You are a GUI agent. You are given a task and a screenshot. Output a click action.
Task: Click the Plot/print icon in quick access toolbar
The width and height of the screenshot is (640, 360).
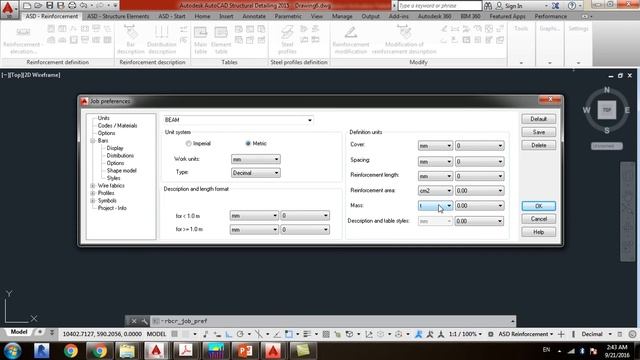tap(72, 5)
